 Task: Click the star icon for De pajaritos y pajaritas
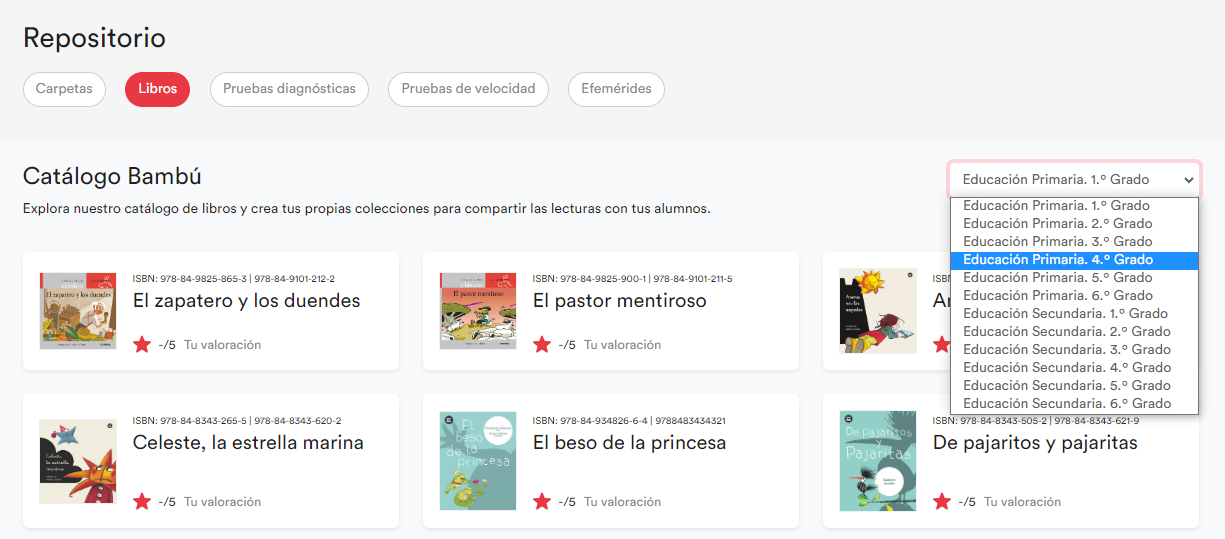tap(942, 502)
